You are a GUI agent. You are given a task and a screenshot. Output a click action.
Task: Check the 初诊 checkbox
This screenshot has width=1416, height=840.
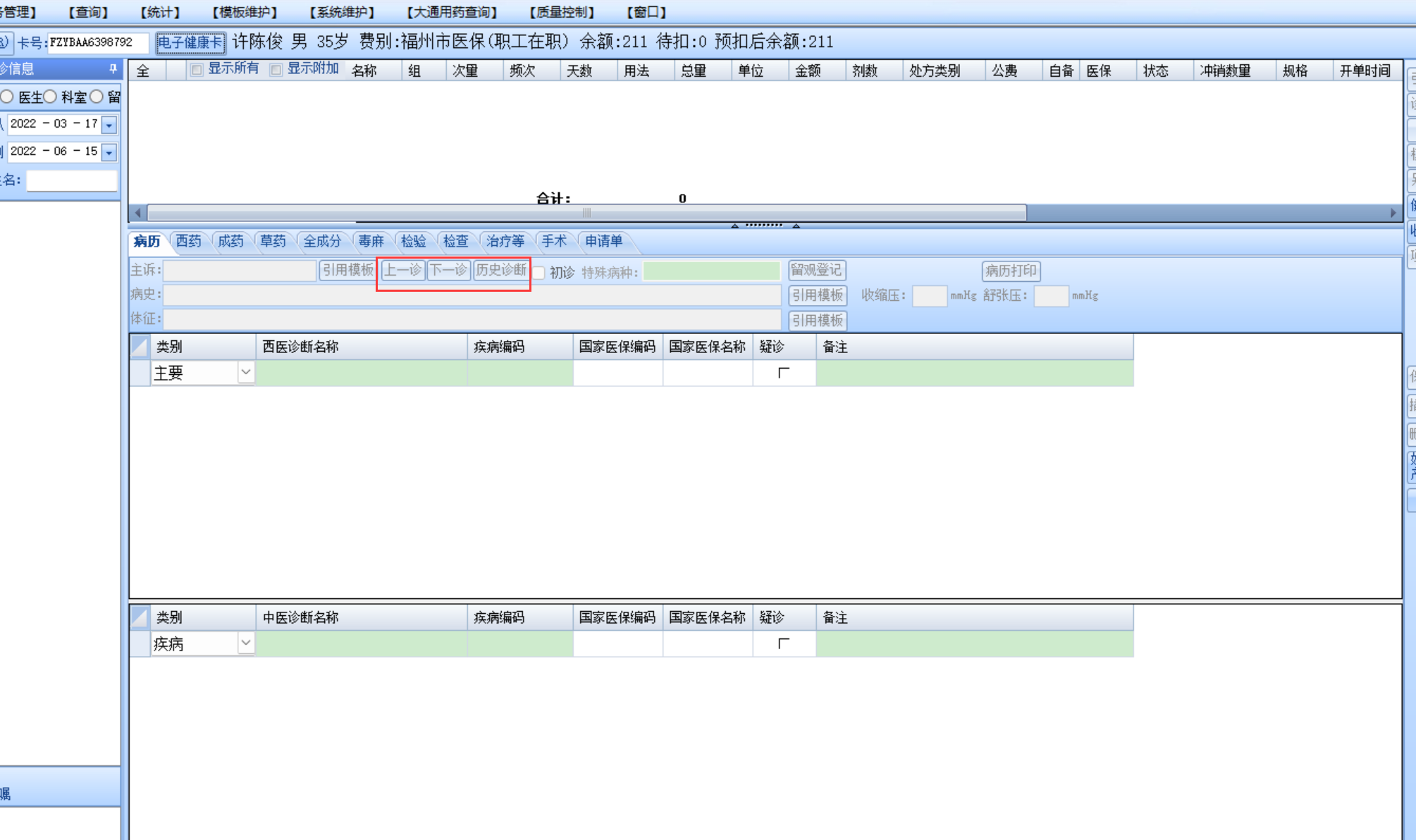[539, 273]
